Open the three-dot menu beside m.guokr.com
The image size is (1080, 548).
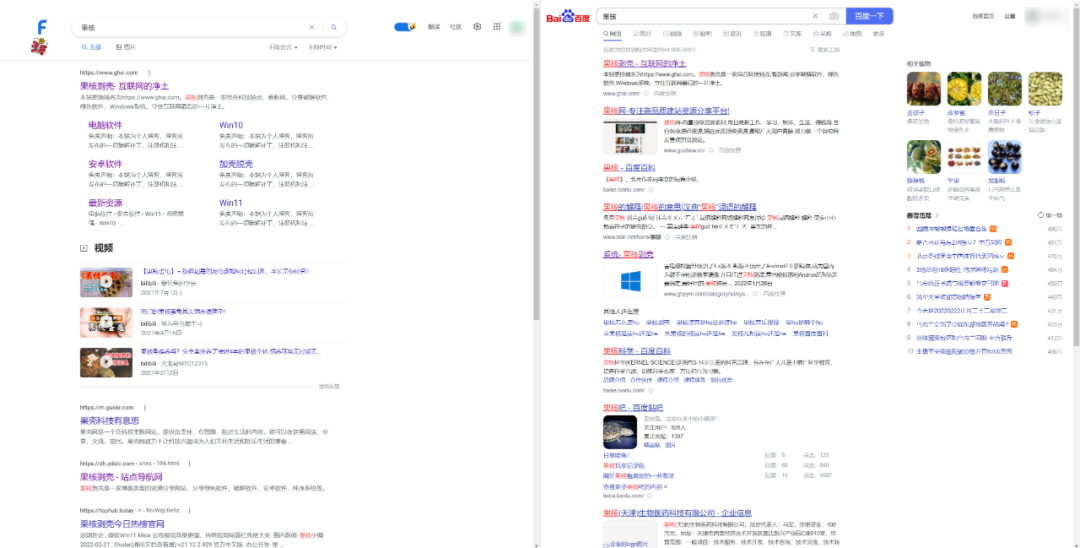[x=145, y=408]
